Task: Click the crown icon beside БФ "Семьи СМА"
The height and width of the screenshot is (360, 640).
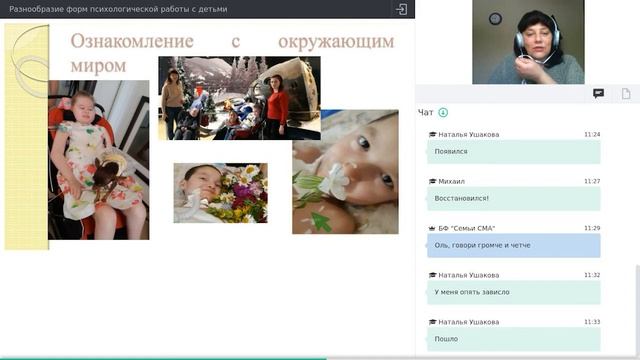Action: (x=432, y=228)
